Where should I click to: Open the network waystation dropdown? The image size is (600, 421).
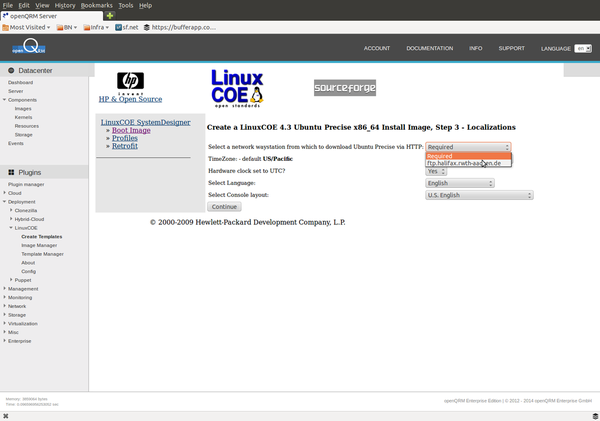tap(468, 147)
